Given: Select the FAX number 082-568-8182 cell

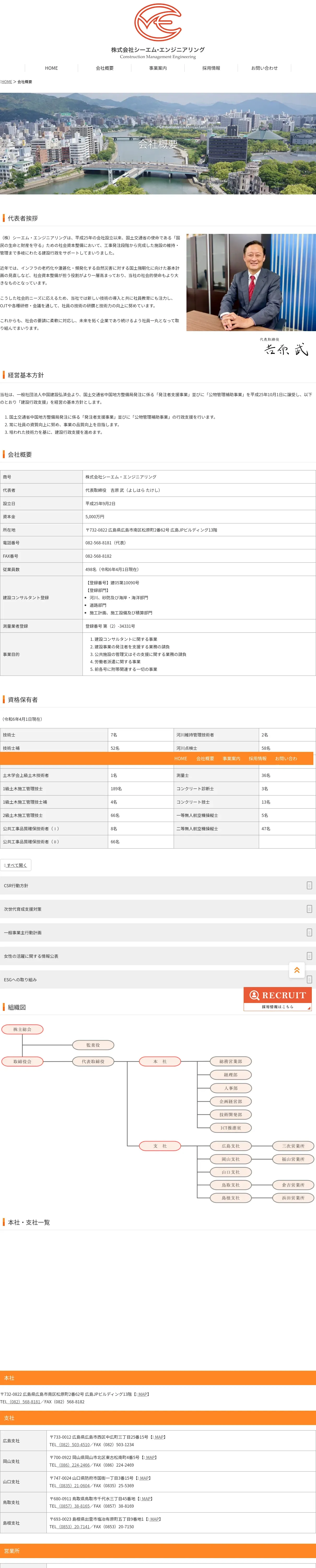Looking at the screenshot, I should click(199, 556).
